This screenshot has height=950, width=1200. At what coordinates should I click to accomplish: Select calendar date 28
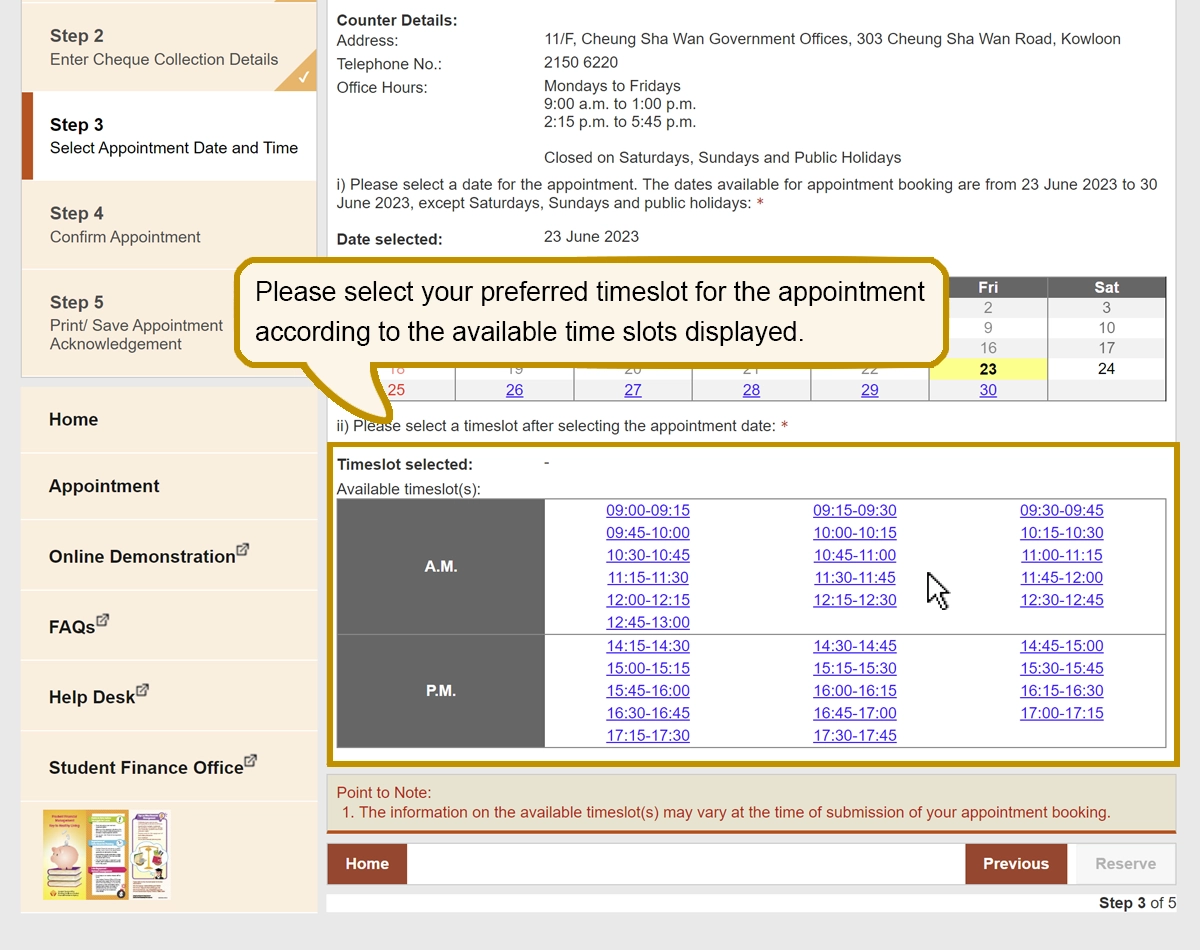tap(751, 390)
